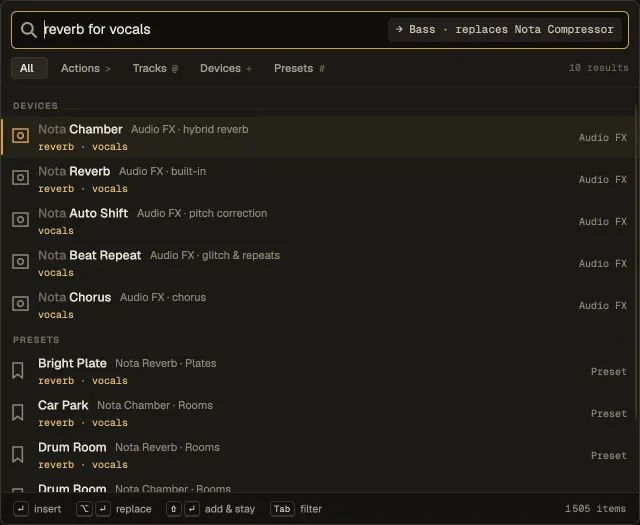
Task: Click the 'vocals' tag under Nota Auto Shift
Action: click(56, 231)
